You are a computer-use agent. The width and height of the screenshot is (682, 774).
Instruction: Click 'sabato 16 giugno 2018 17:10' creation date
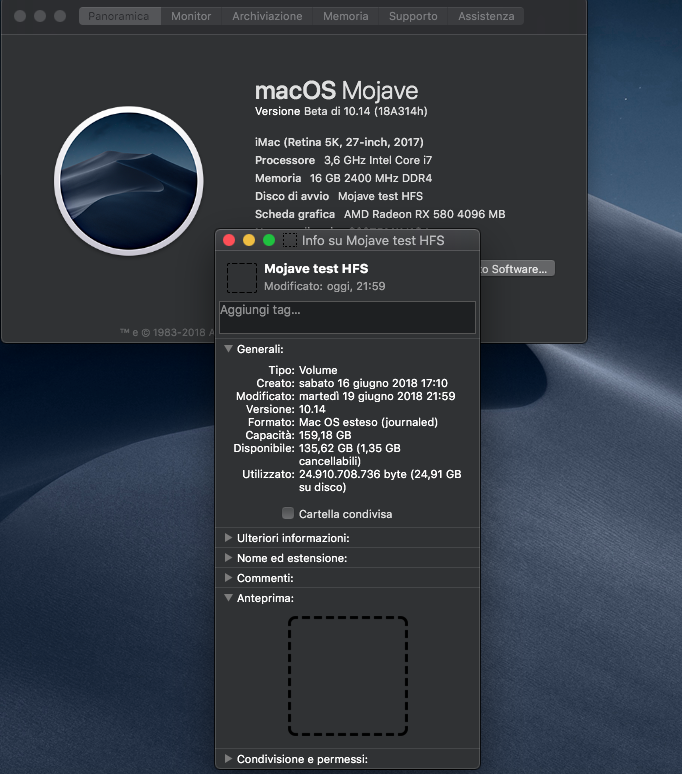373,383
